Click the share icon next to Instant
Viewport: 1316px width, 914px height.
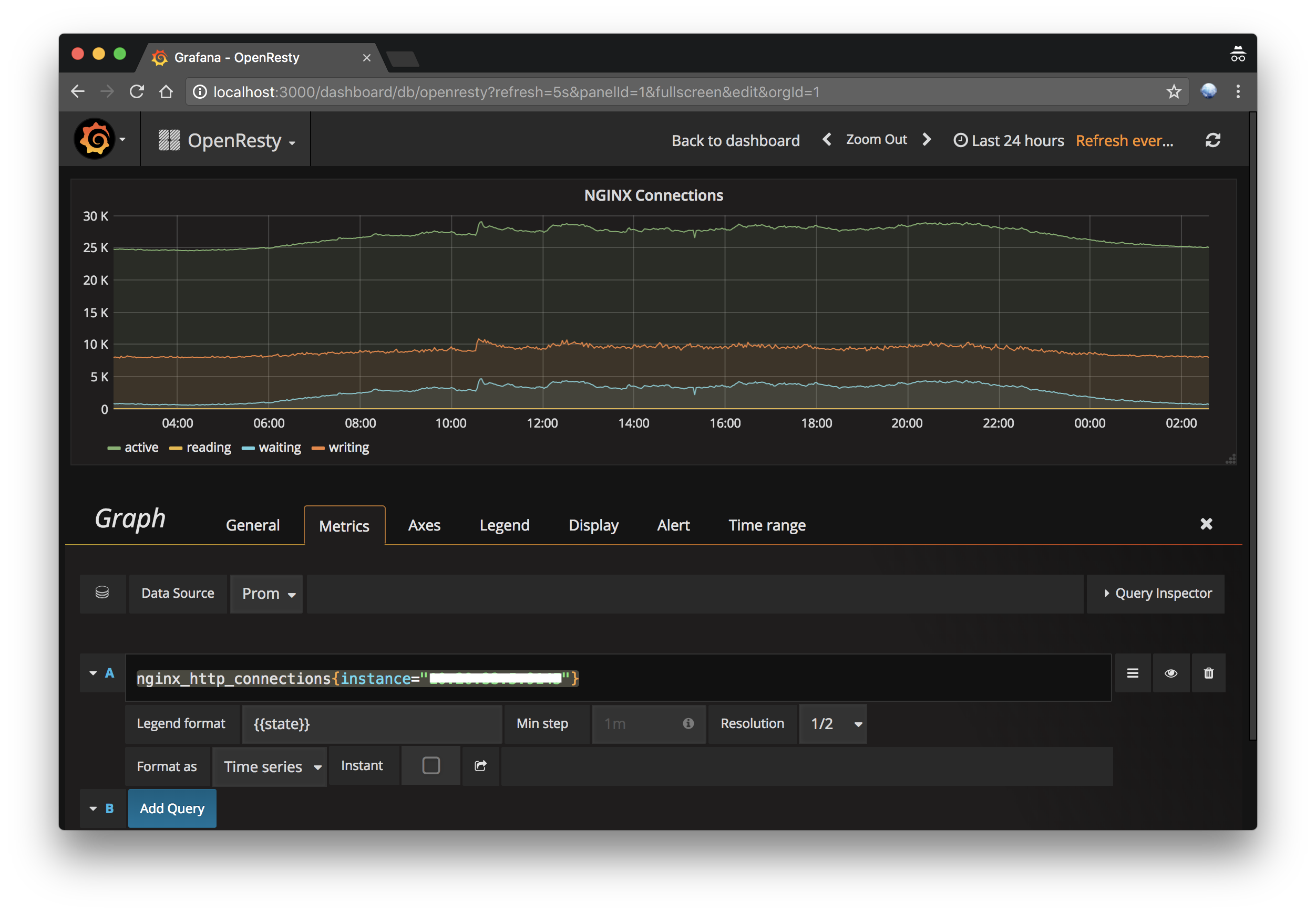(x=480, y=766)
